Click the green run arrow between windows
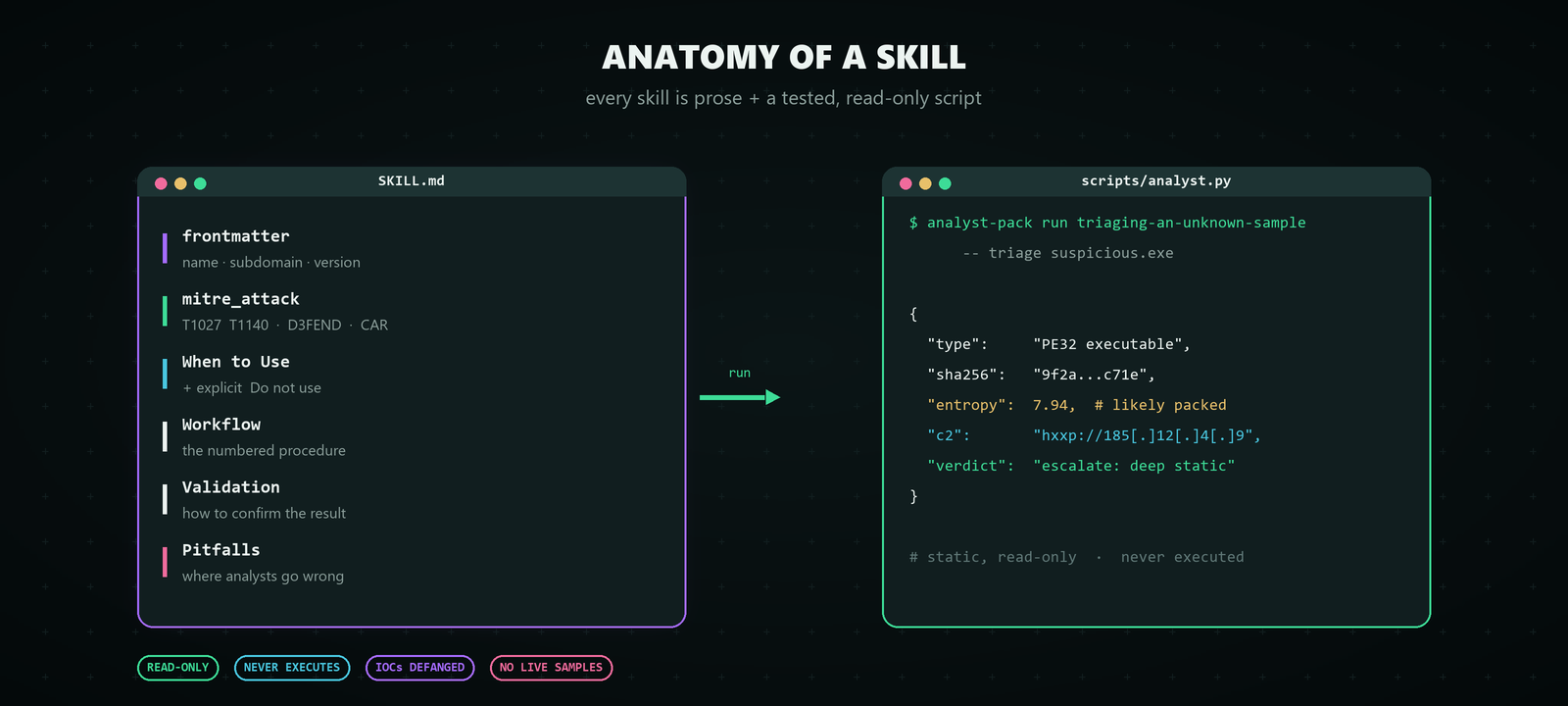1568x706 pixels. point(740,397)
